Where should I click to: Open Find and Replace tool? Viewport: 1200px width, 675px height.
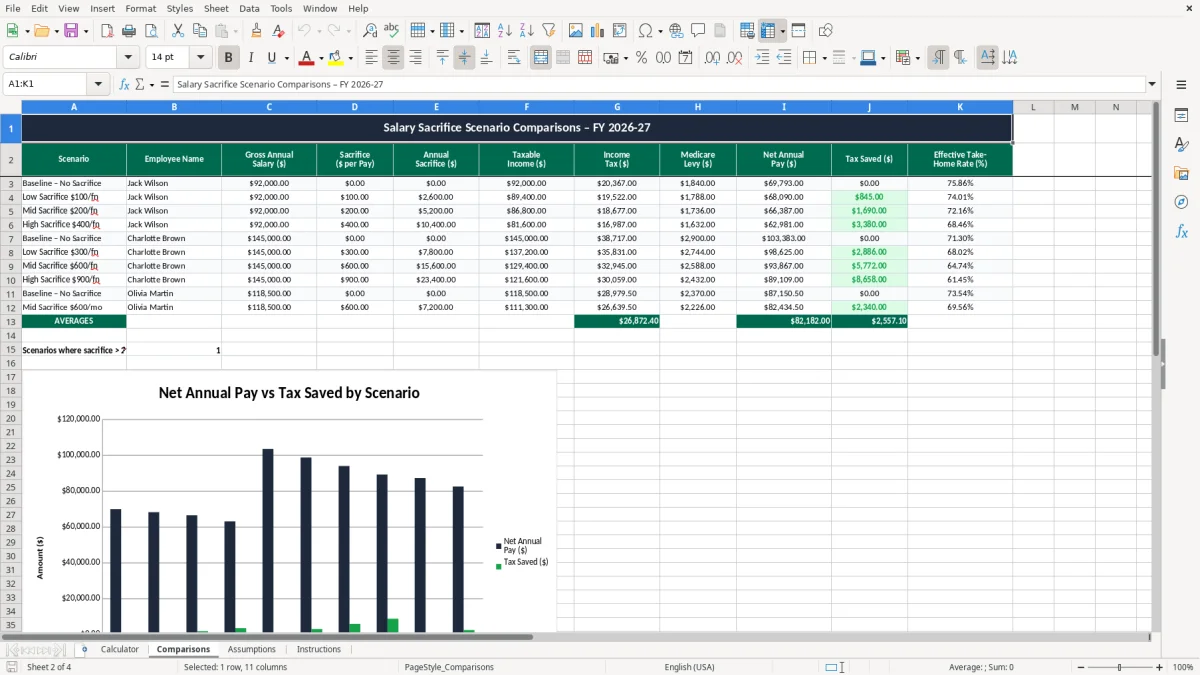click(x=370, y=31)
